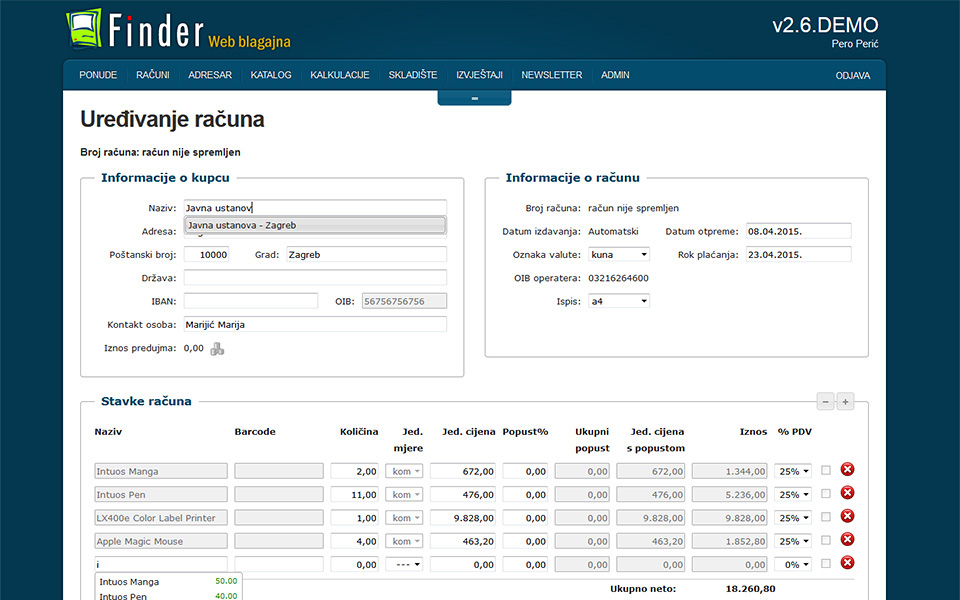Click the ODJAVA logout link
This screenshot has width=960, height=600.
tap(852, 76)
